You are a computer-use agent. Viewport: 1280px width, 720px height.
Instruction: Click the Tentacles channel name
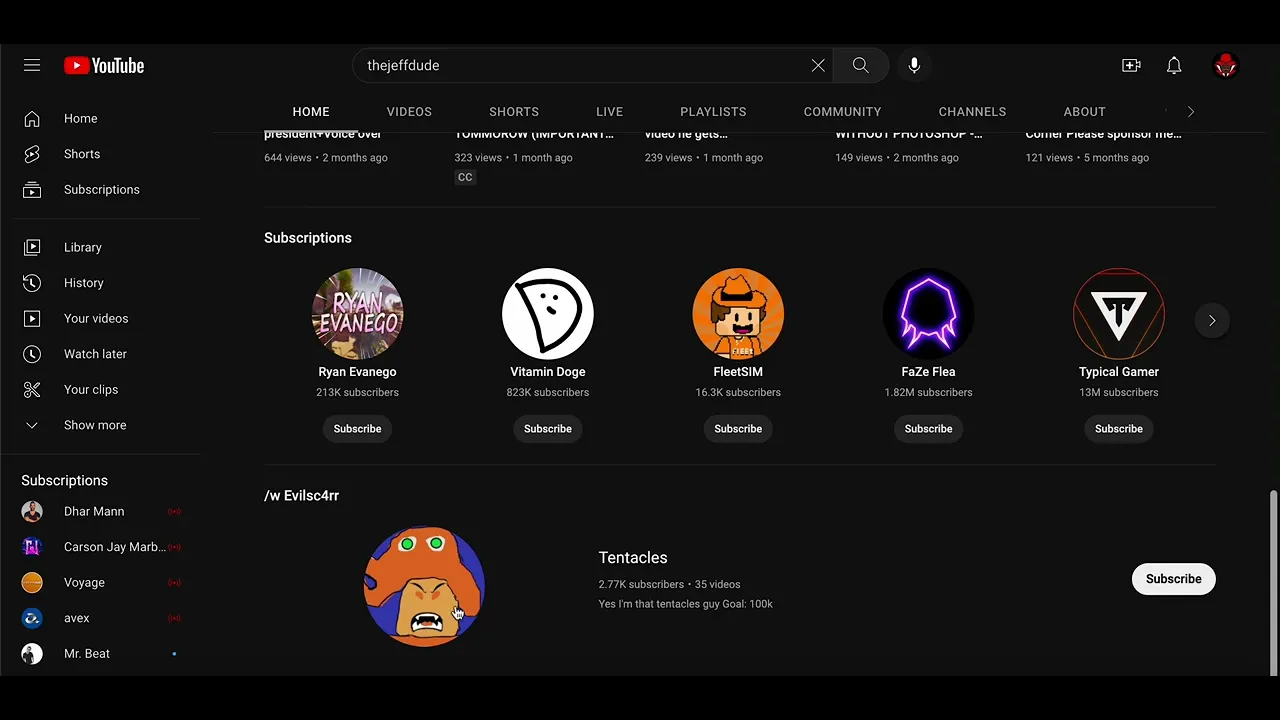(x=633, y=558)
